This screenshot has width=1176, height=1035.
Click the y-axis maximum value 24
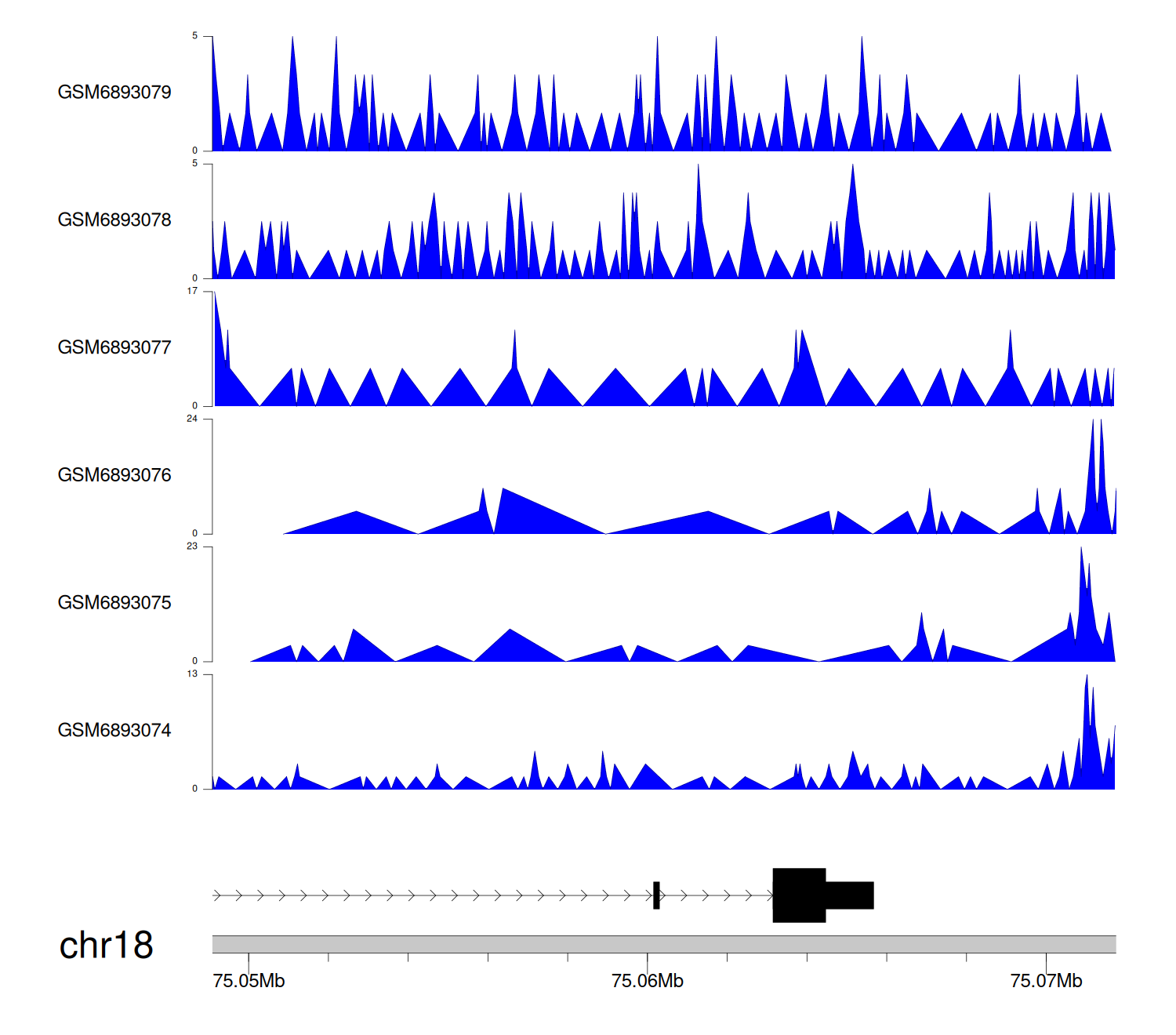coord(192,419)
